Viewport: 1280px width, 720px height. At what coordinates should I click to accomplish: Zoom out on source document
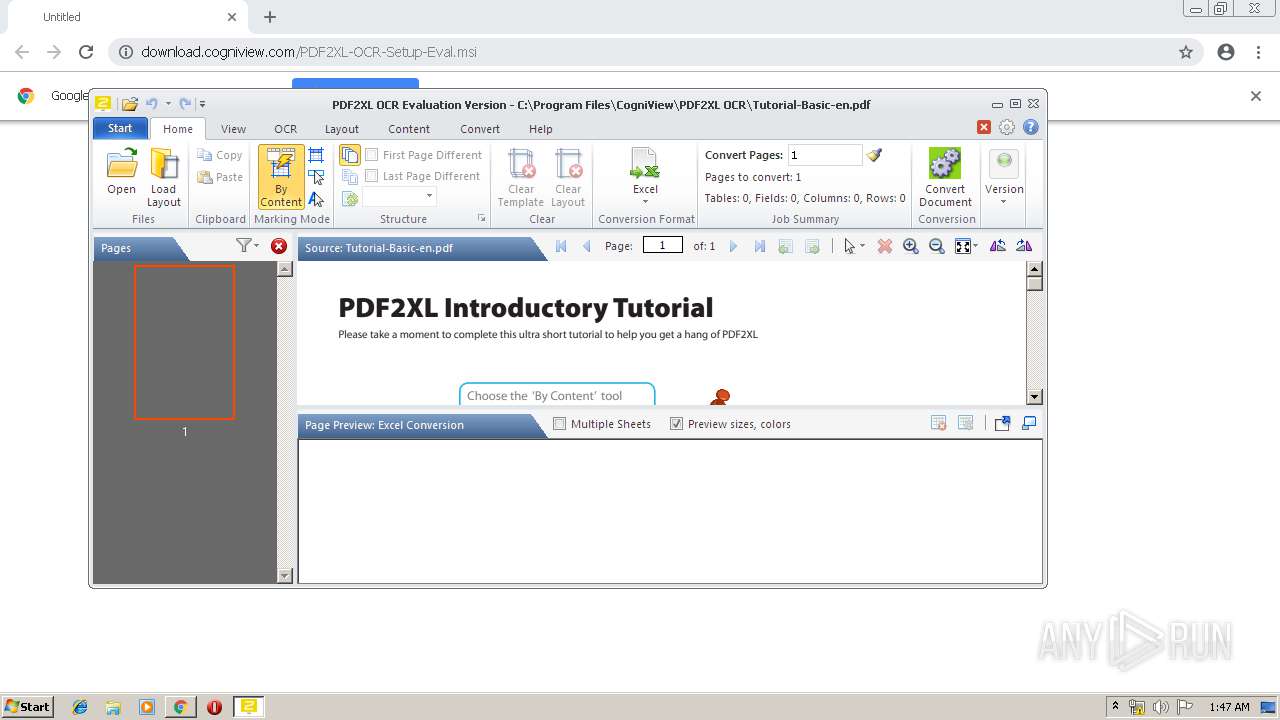pos(937,246)
